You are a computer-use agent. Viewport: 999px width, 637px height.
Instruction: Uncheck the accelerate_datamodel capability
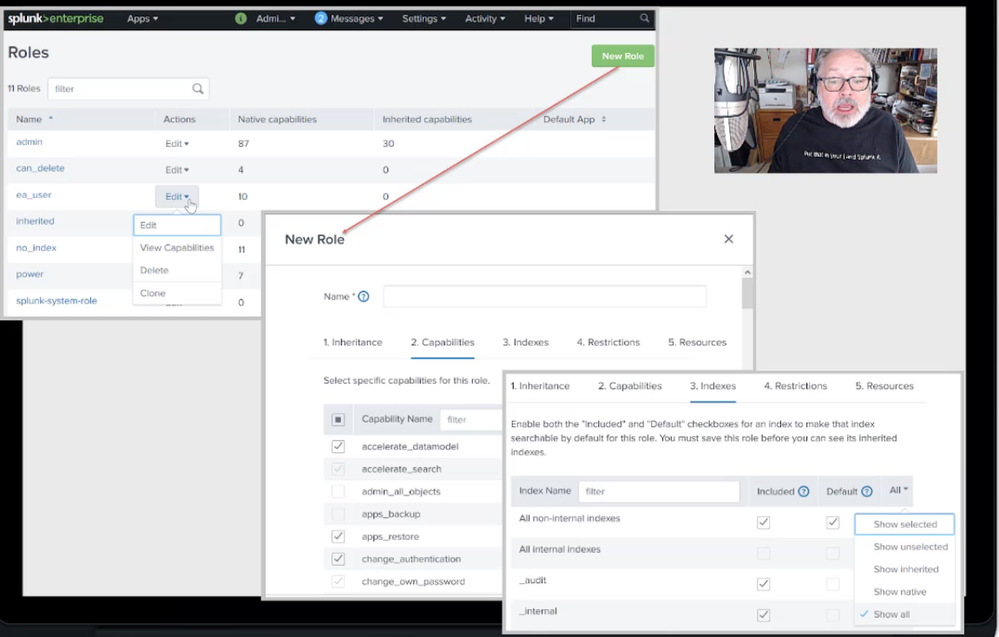(338, 447)
